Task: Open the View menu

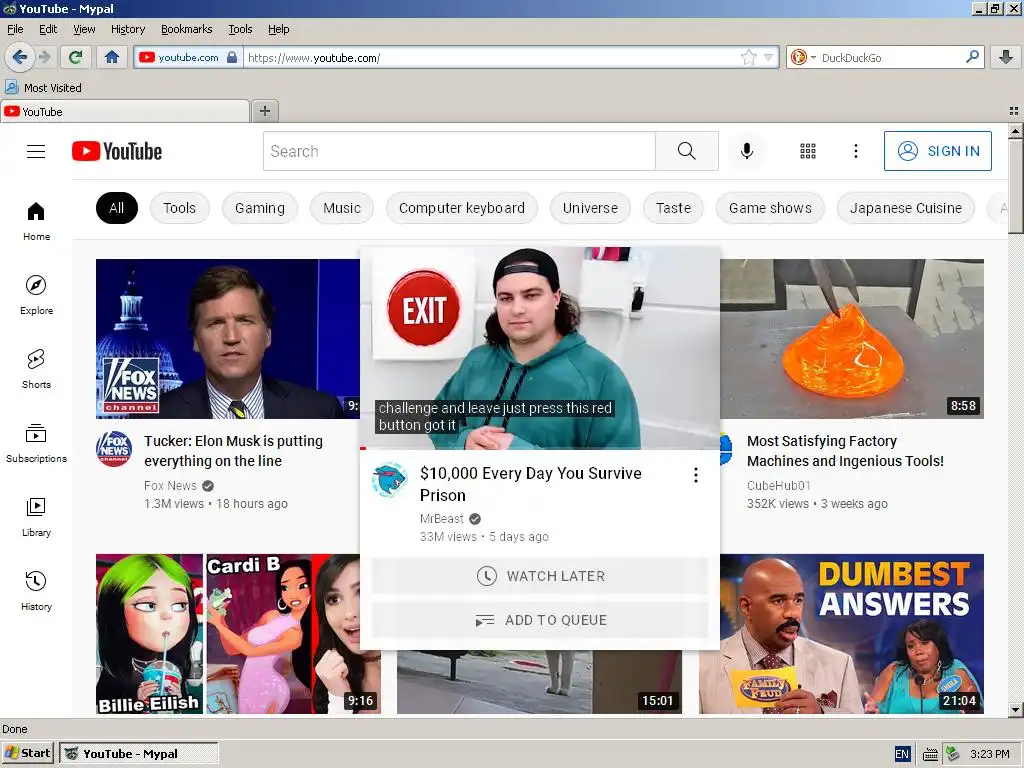Action: click(84, 29)
